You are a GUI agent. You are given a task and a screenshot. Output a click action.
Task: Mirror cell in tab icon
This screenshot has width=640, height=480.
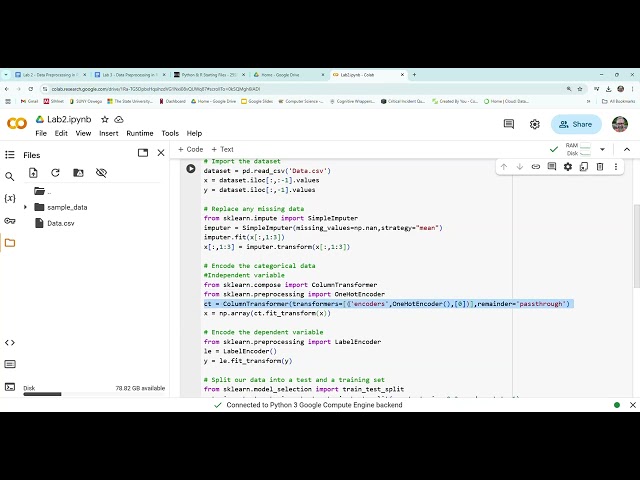click(x=584, y=167)
